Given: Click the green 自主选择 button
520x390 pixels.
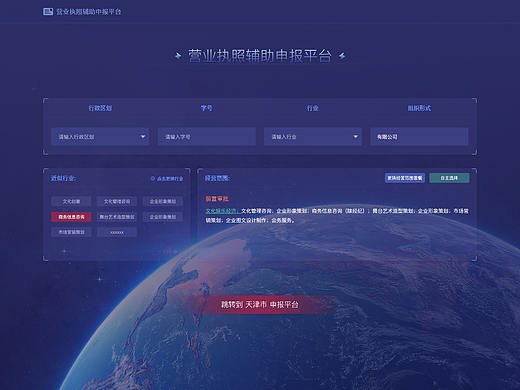Looking at the screenshot, I should pyautogui.click(x=449, y=178).
